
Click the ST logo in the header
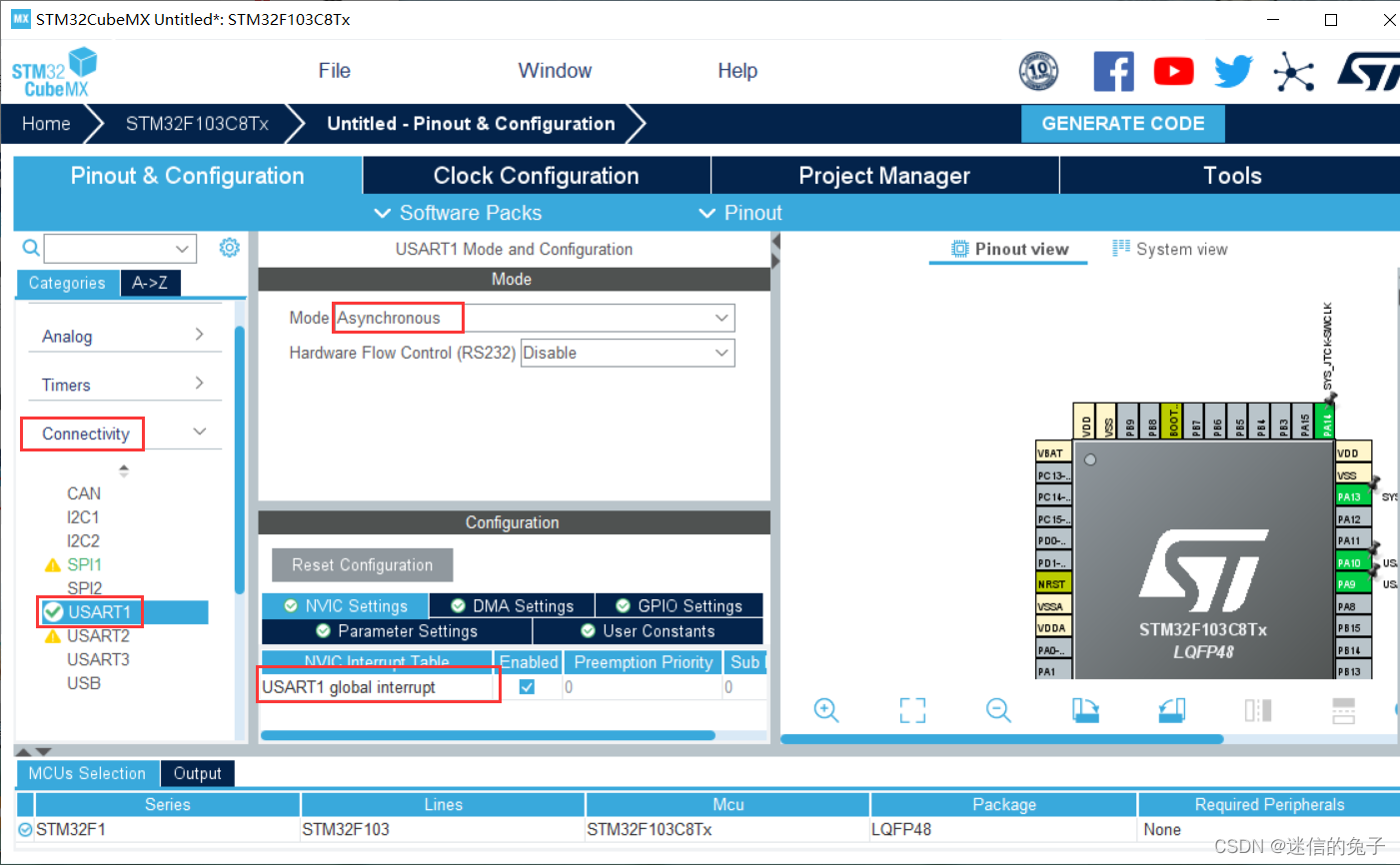tap(1368, 71)
